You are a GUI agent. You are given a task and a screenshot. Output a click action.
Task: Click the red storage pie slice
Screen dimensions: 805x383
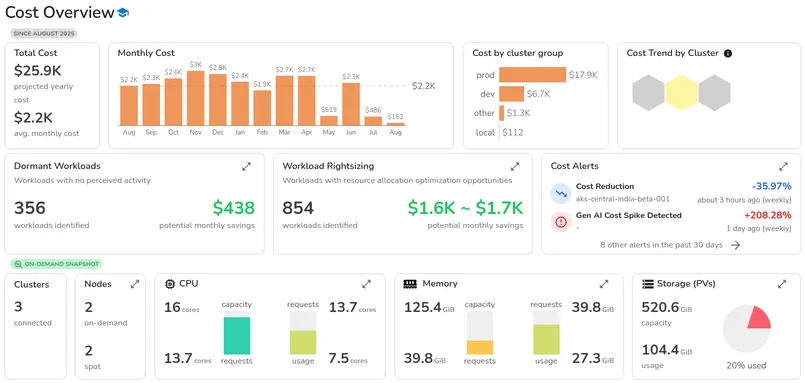(x=759, y=318)
